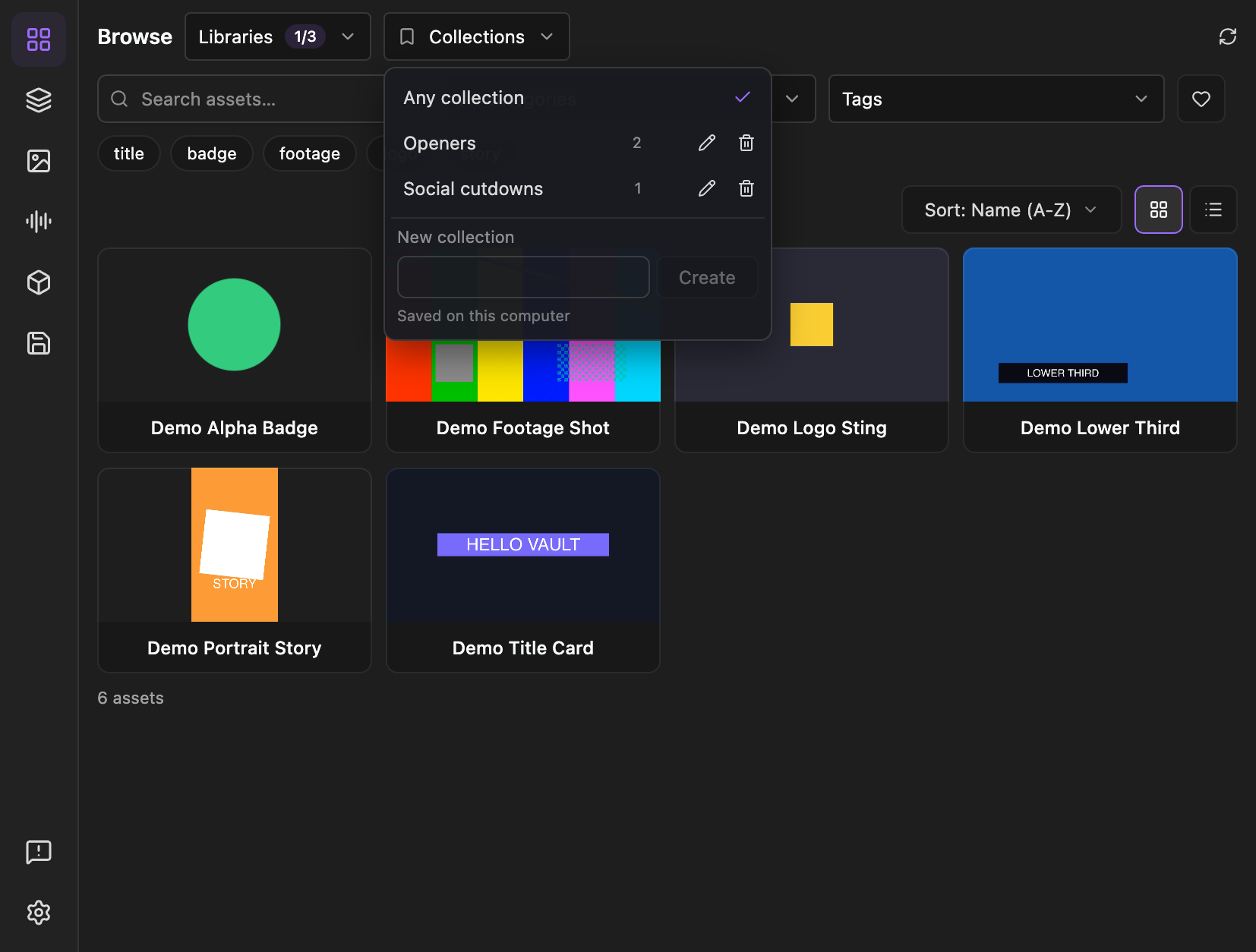This screenshot has width=1256, height=952.
Task: Open the Tags dropdown
Action: coord(996,99)
